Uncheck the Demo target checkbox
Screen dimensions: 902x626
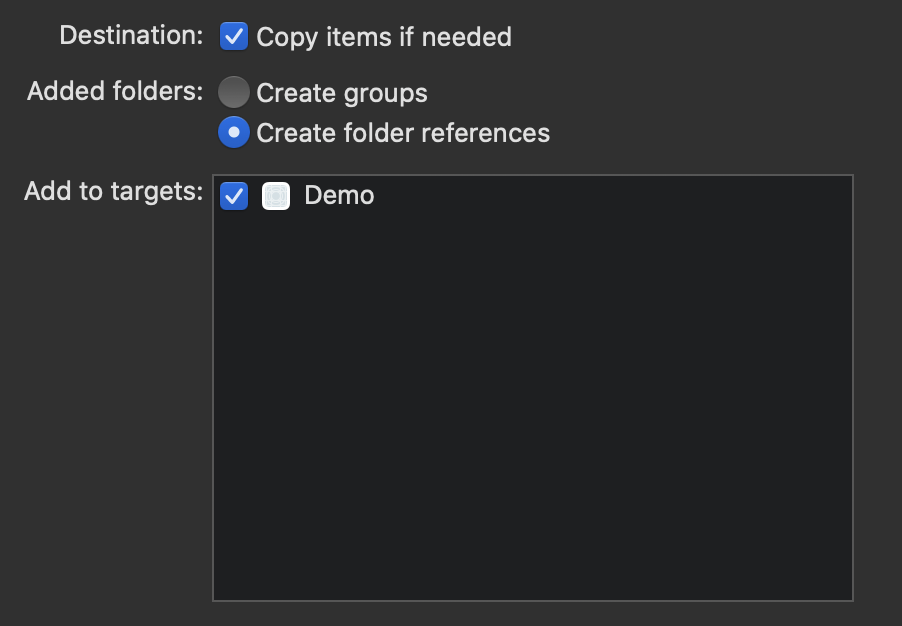pyautogui.click(x=234, y=196)
